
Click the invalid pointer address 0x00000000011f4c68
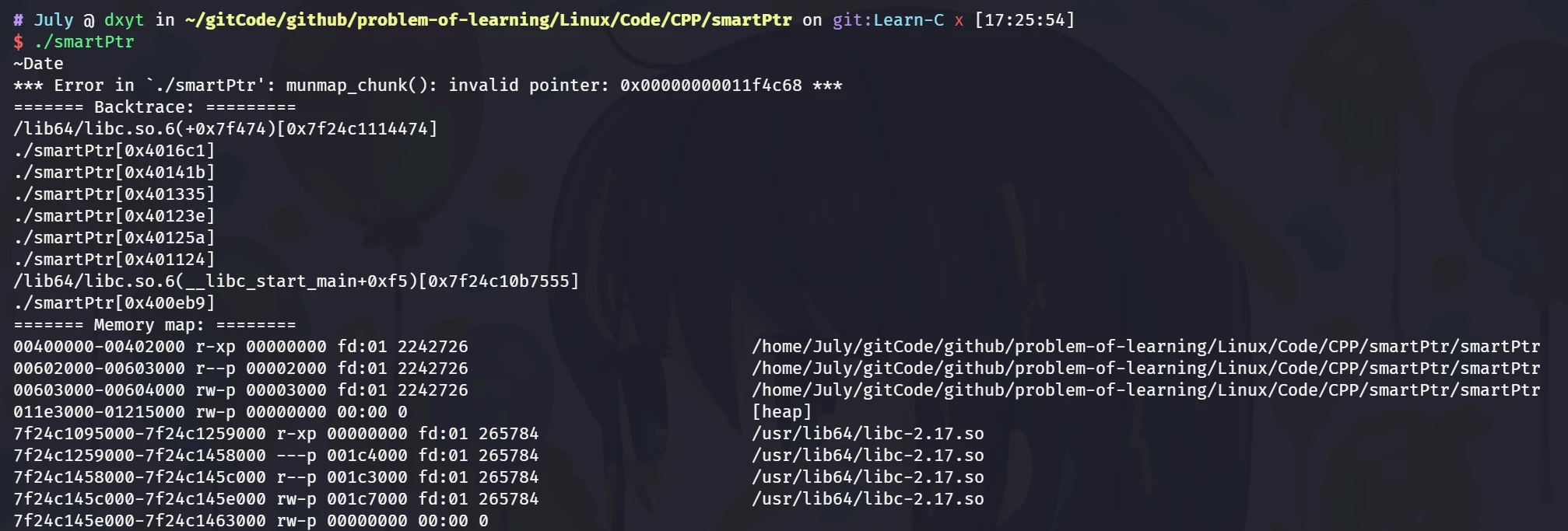710,86
